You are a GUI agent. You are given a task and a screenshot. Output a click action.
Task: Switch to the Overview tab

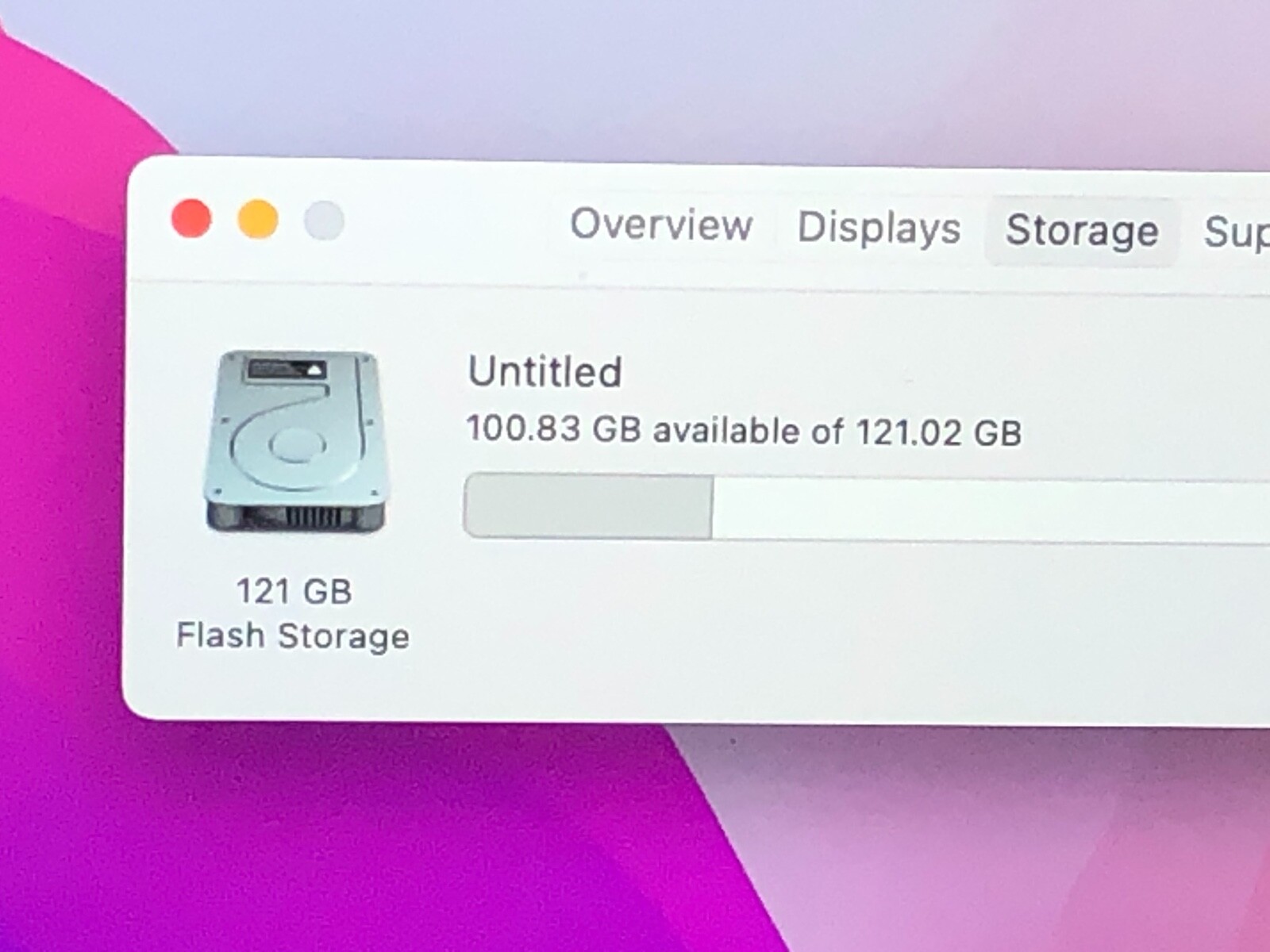(661, 225)
